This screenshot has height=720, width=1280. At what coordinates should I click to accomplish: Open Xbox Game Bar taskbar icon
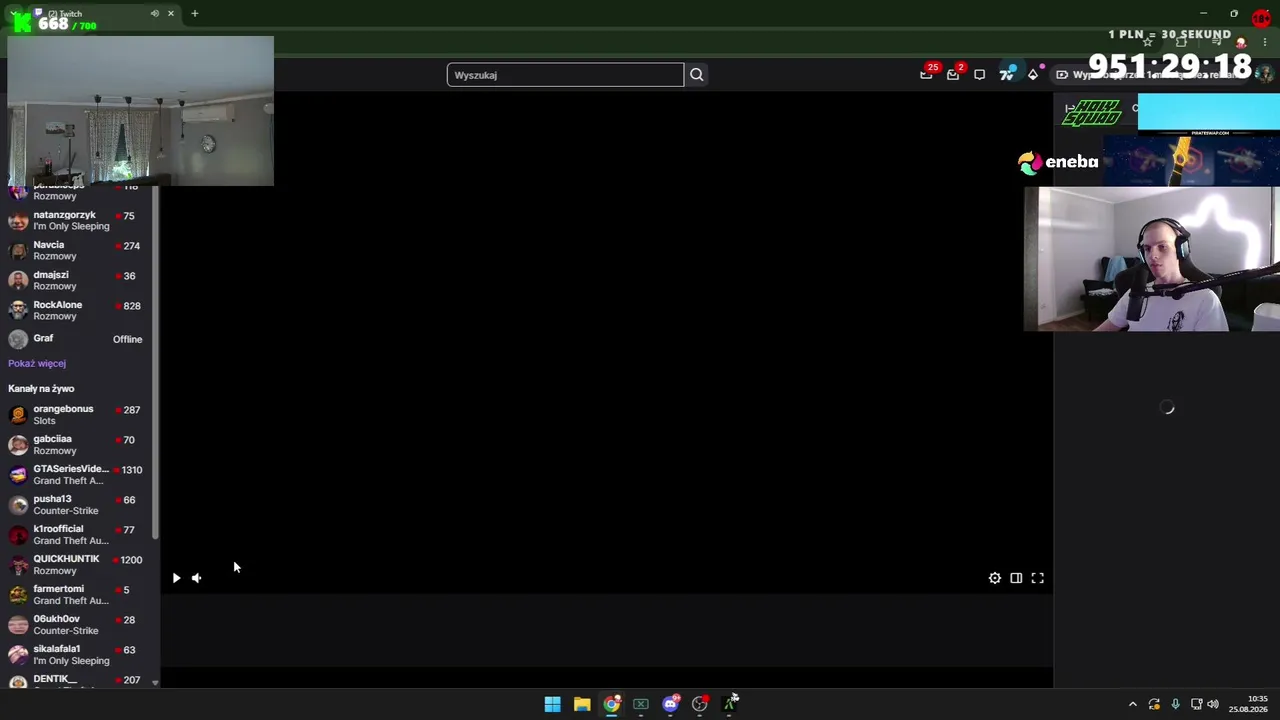641,704
